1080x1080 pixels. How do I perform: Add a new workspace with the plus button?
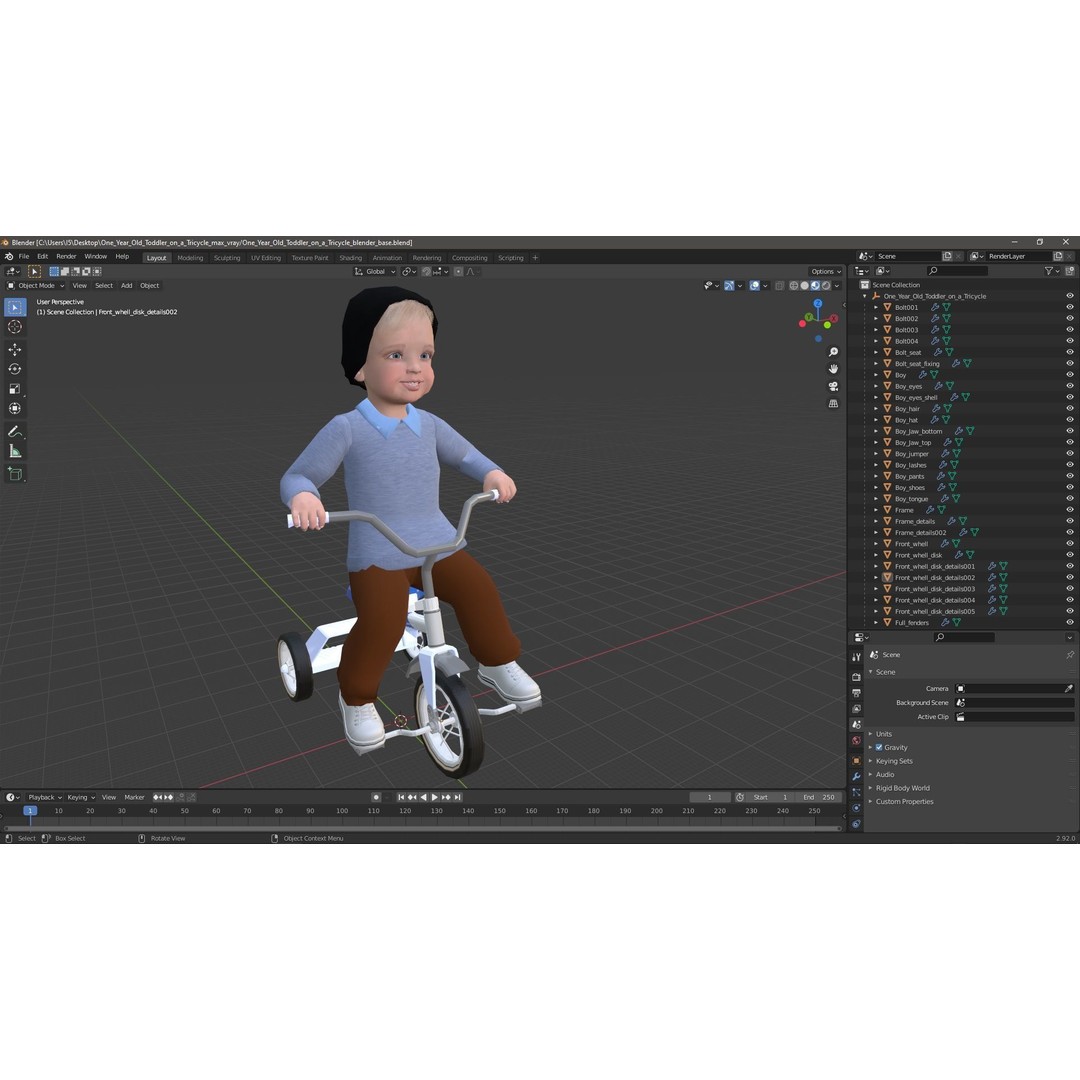click(535, 258)
